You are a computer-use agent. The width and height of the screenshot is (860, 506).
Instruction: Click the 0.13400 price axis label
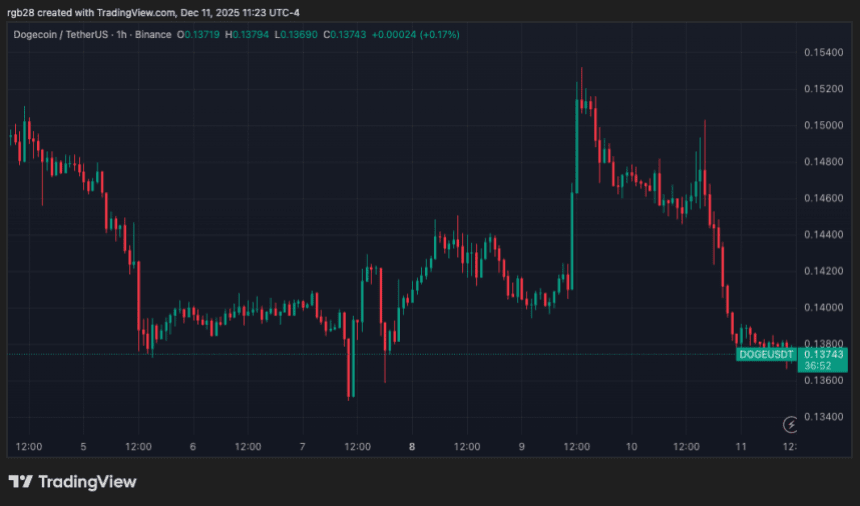(823, 417)
